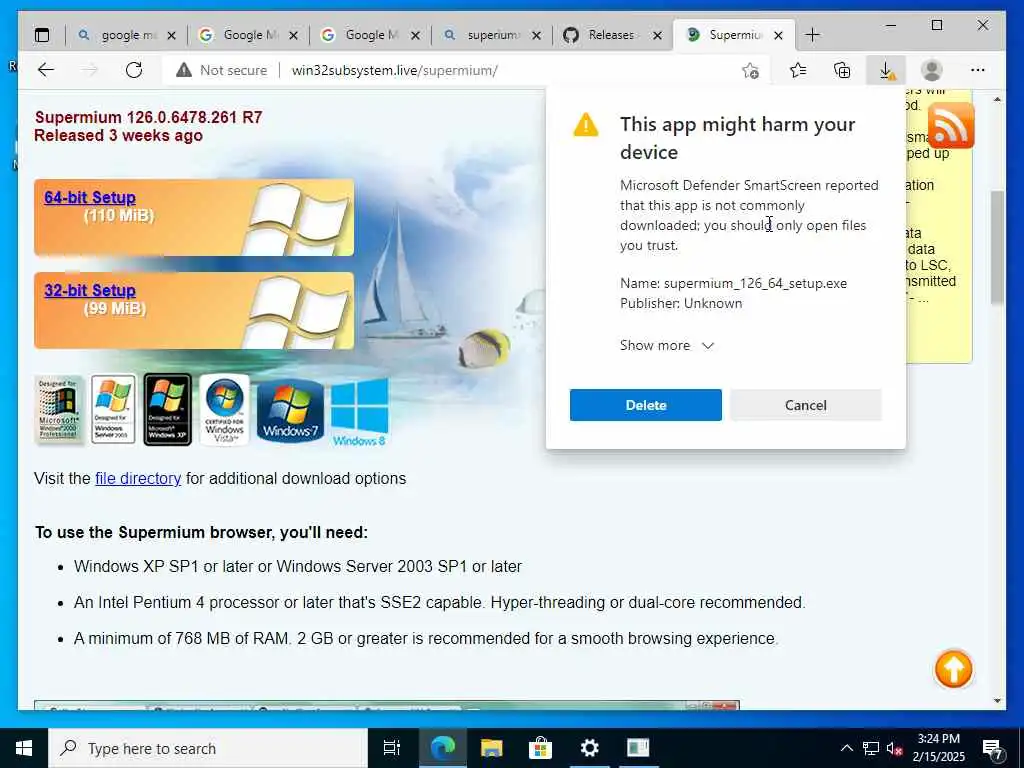The height and width of the screenshot is (768, 1024).
Task: Click the last pinned taskbar app icon
Action: click(638, 748)
